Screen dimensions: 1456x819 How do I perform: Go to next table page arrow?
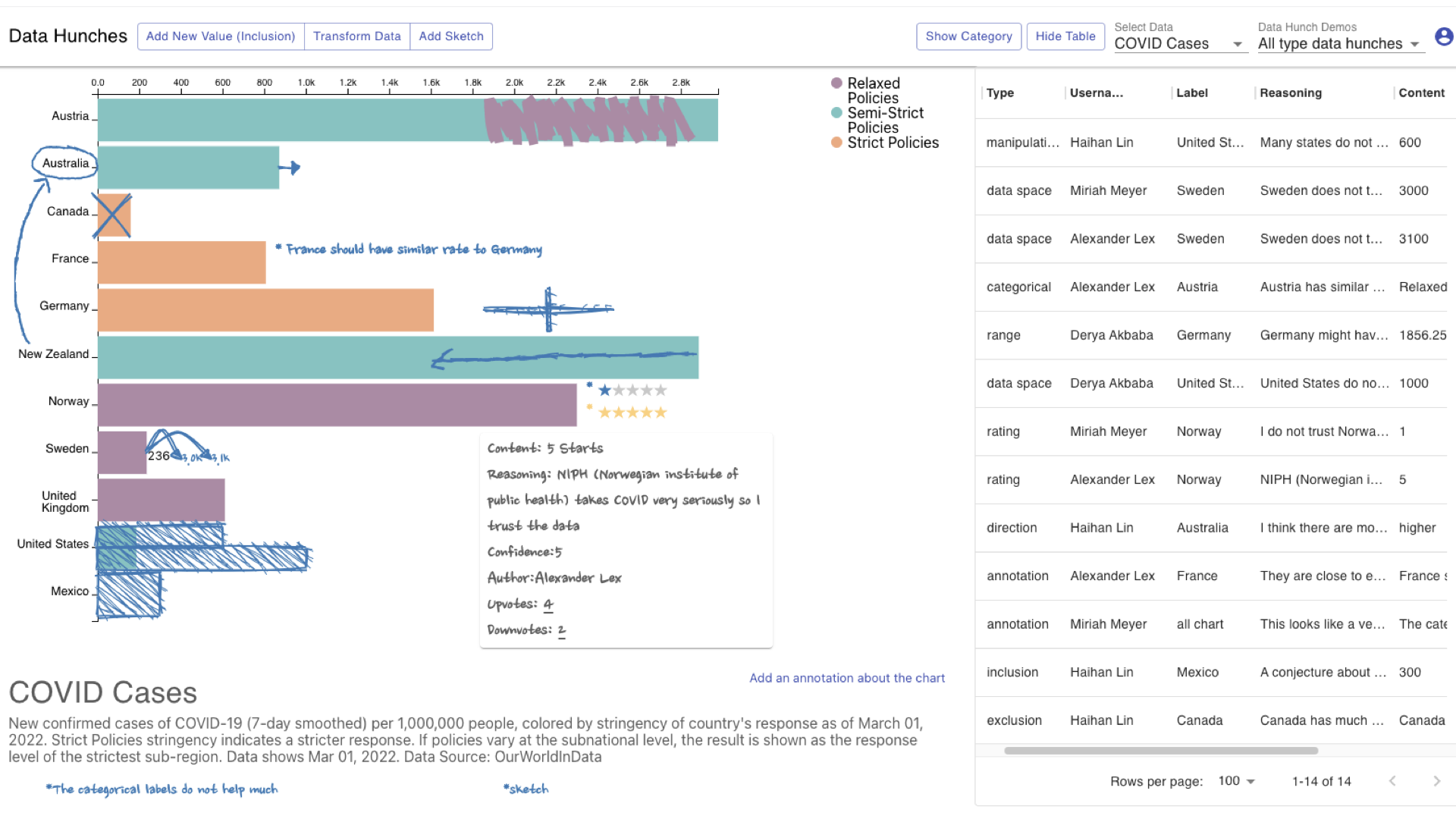point(1436,781)
